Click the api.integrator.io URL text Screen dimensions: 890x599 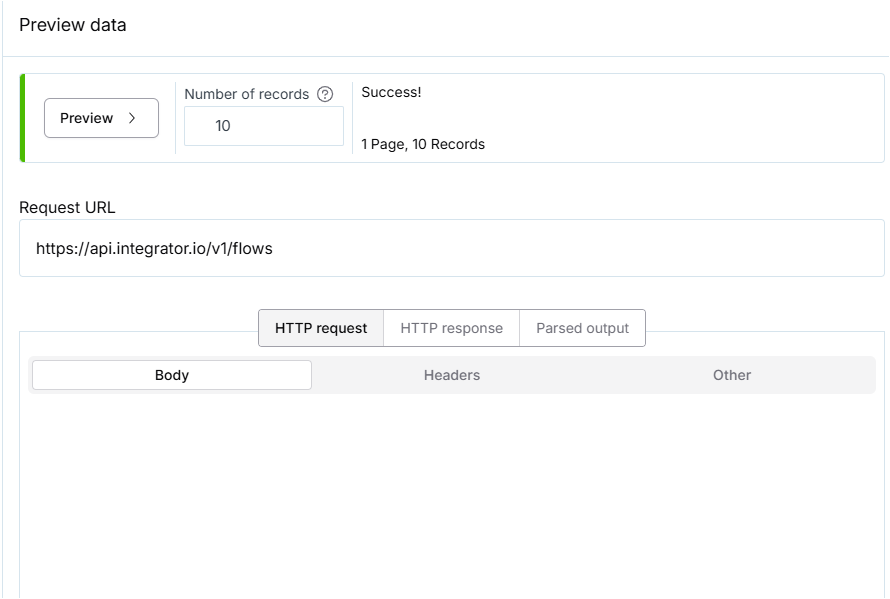154,249
